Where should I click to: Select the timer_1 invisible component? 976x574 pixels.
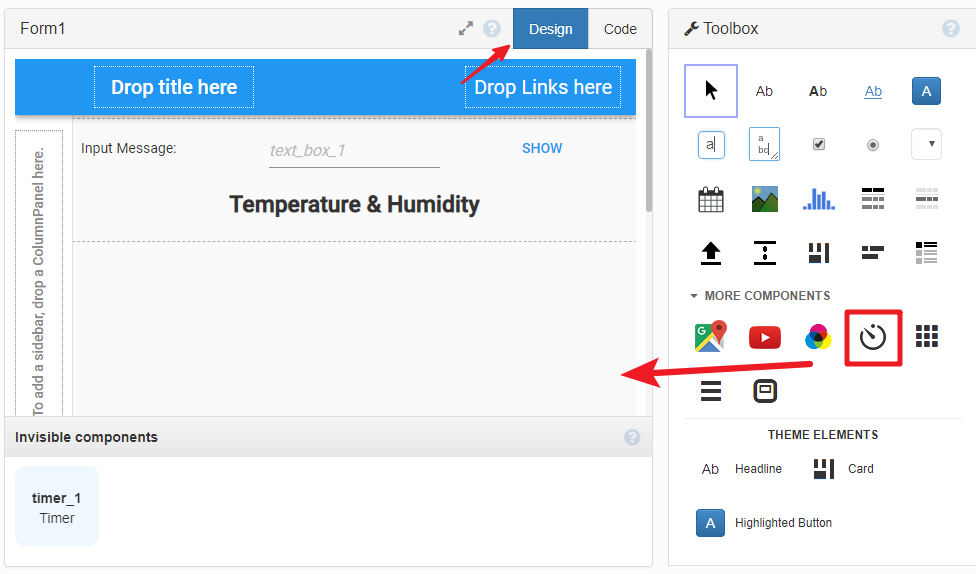click(x=57, y=506)
